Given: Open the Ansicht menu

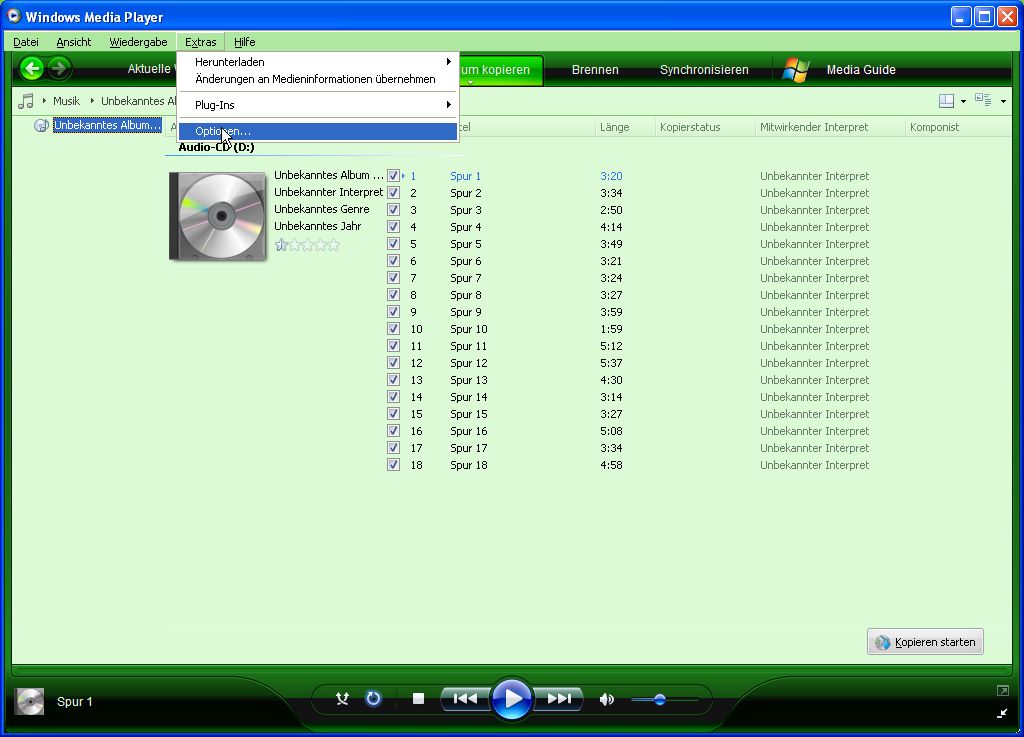Looking at the screenshot, I should pyautogui.click(x=74, y=42).
